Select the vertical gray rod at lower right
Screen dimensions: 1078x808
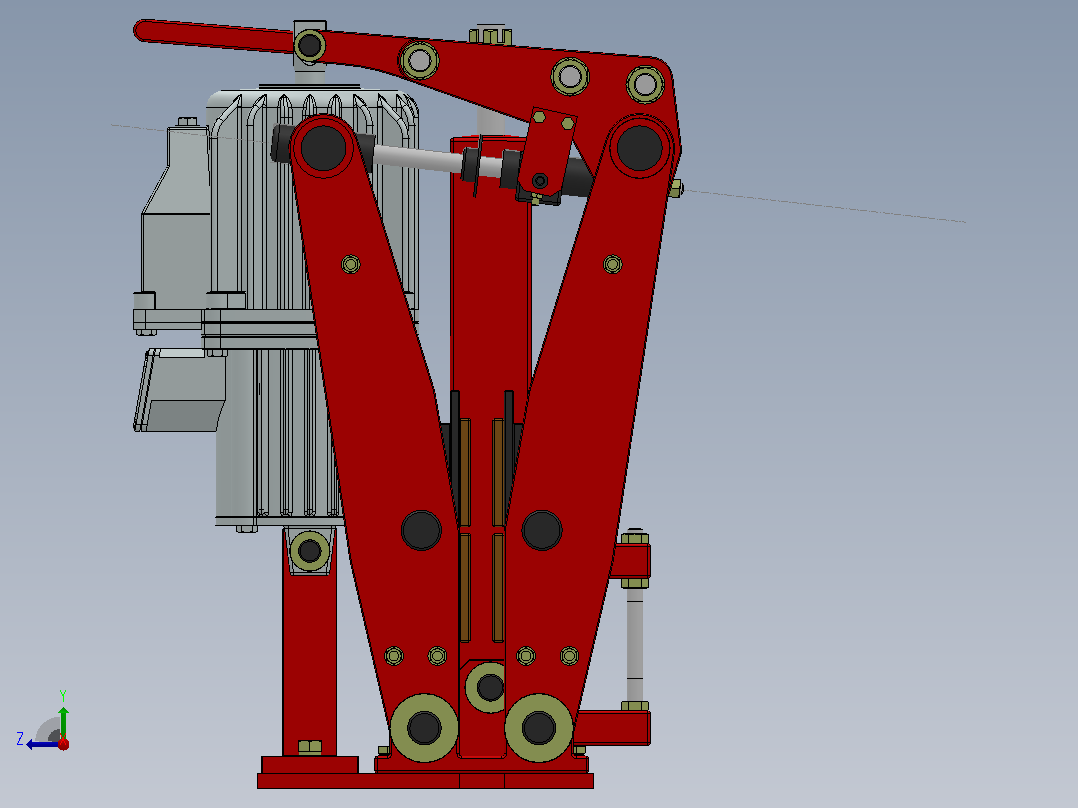pyautogui.click(x=635, y=644)
